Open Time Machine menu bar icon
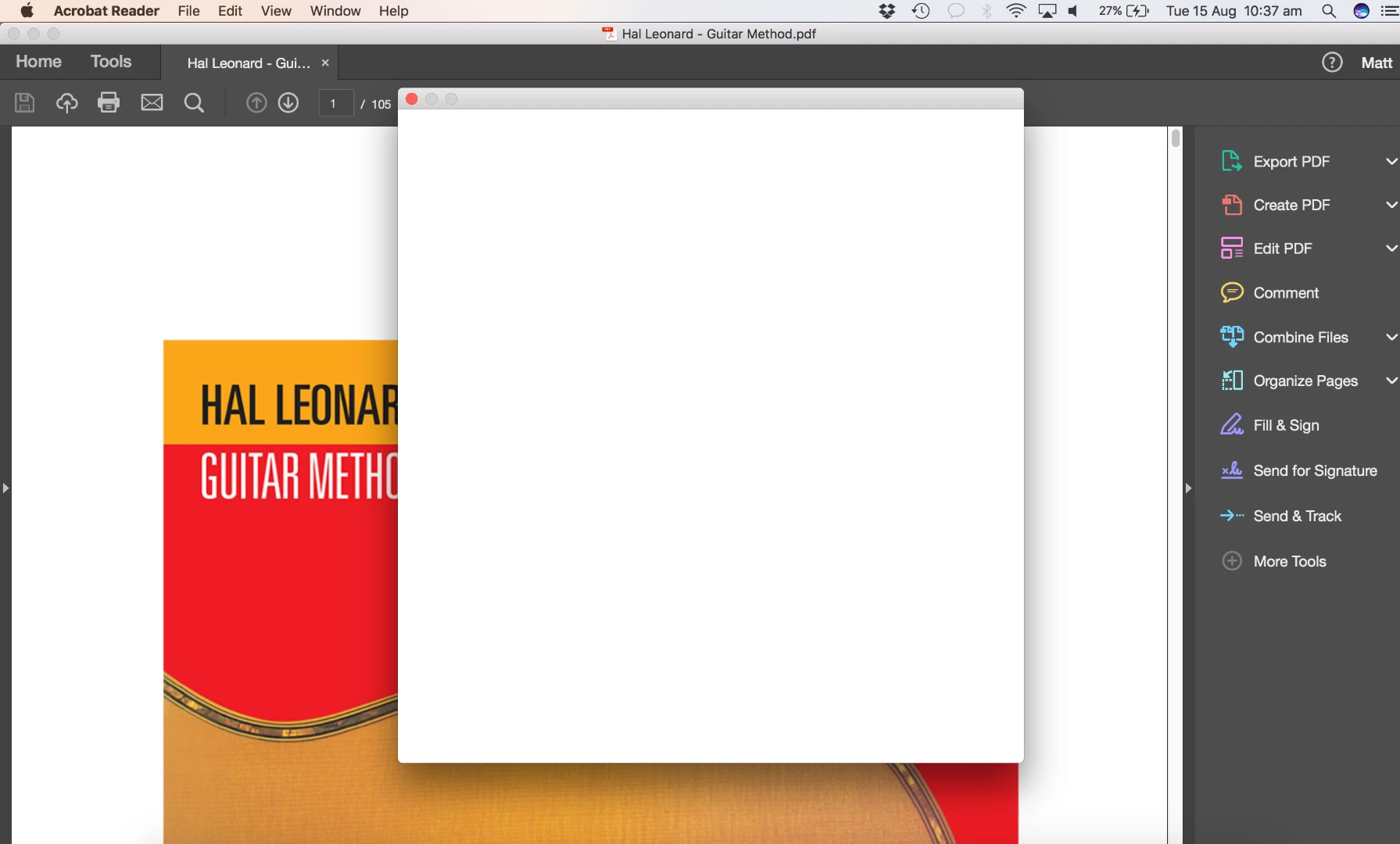Viewport: 1400px width, 844px height. tap(921, 11)
